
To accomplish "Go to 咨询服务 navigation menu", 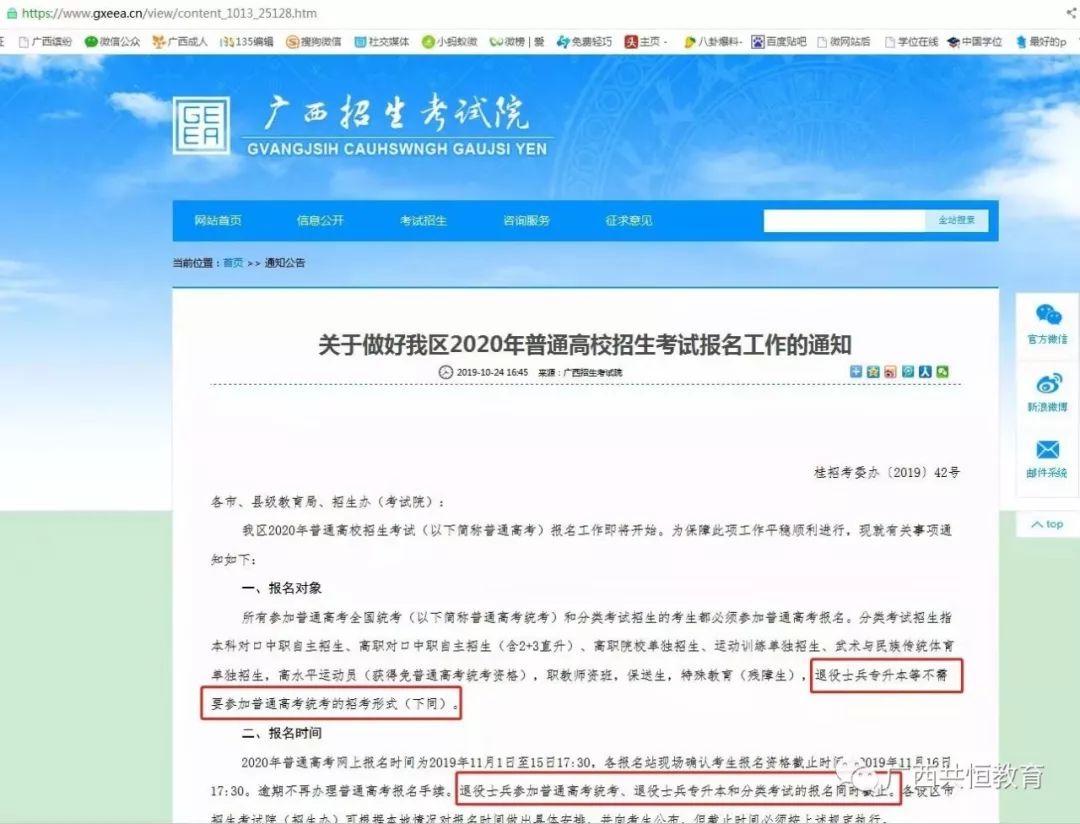I will [526, 221].
